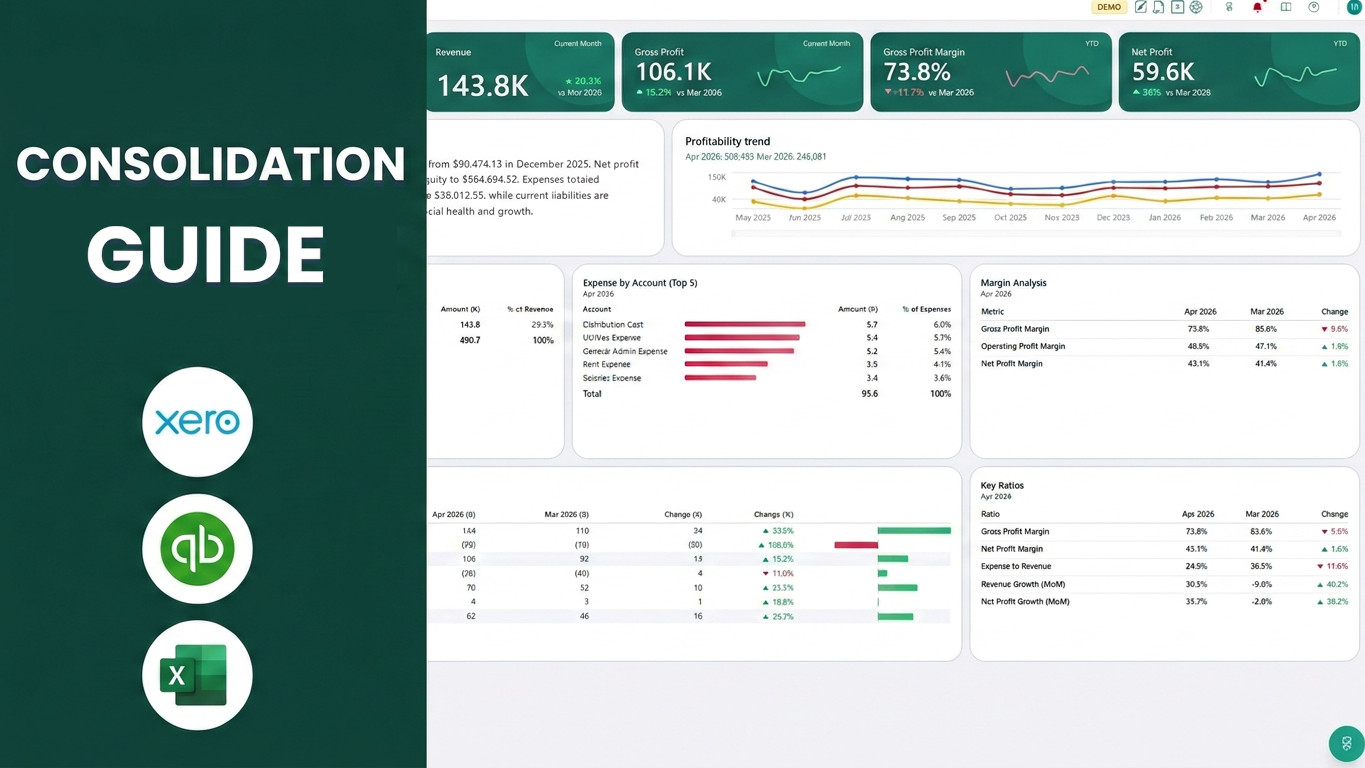This screenshot has width=1365, height=768.
Task: Select the Operating Profit Margin row in Margin Analysis
Action: pyautogui.click(x=1165, y=346)
